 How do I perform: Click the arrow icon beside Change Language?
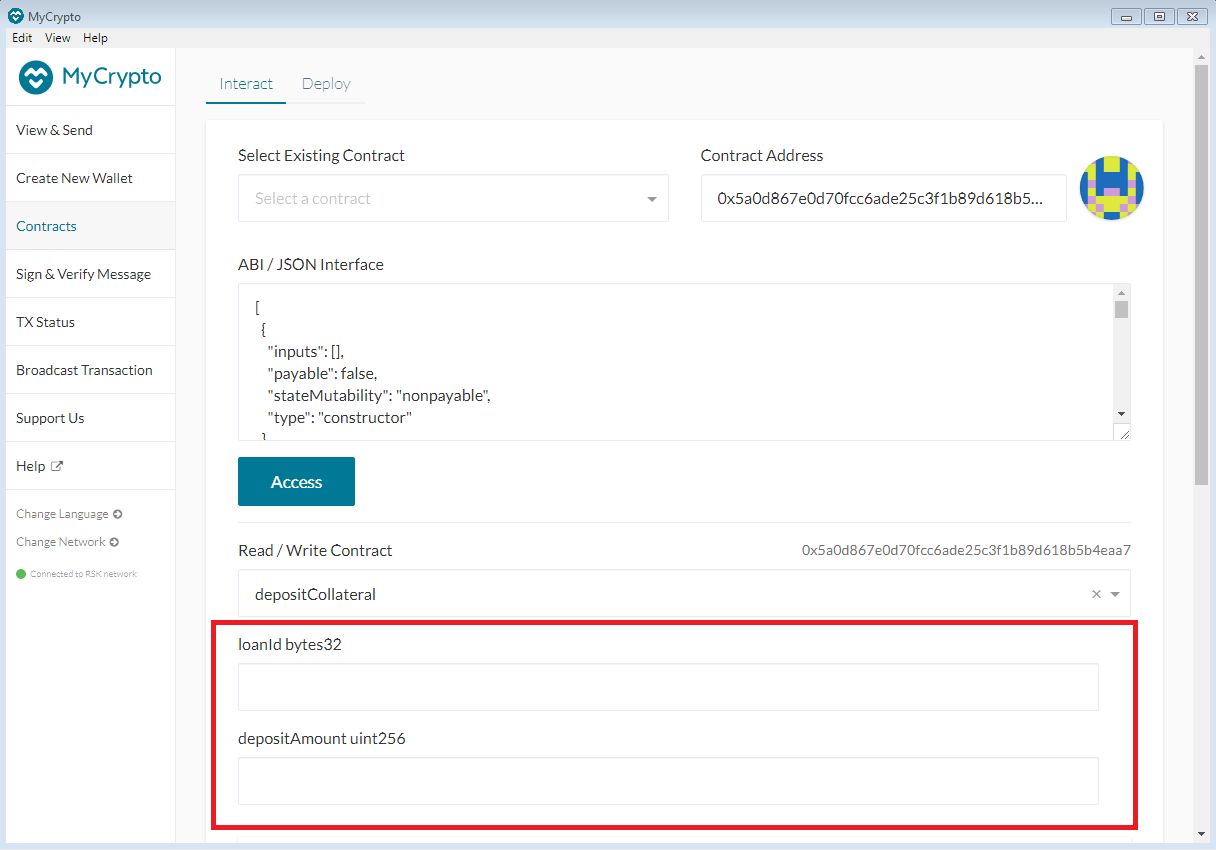(118, 514)
